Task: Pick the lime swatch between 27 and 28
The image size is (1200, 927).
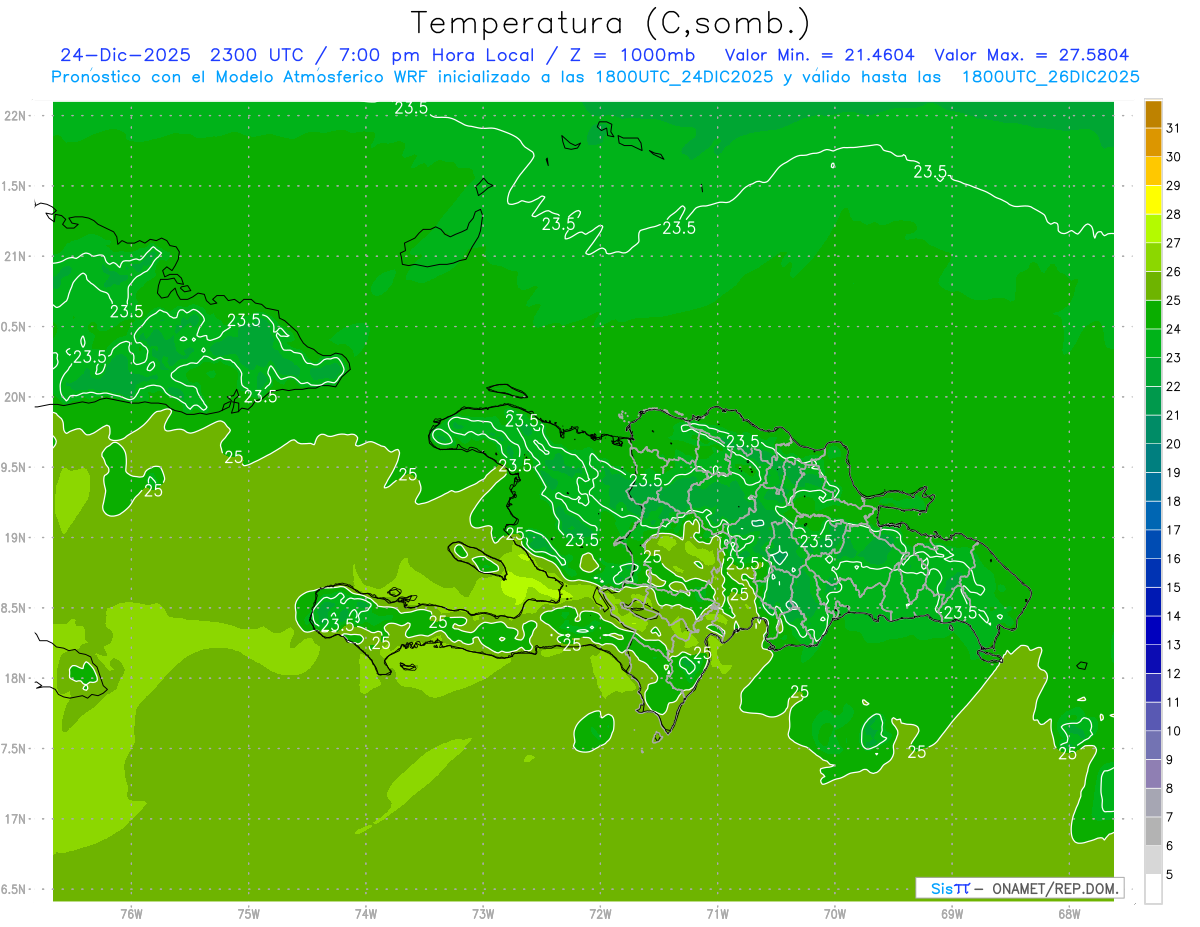Action: (1153, 228)
